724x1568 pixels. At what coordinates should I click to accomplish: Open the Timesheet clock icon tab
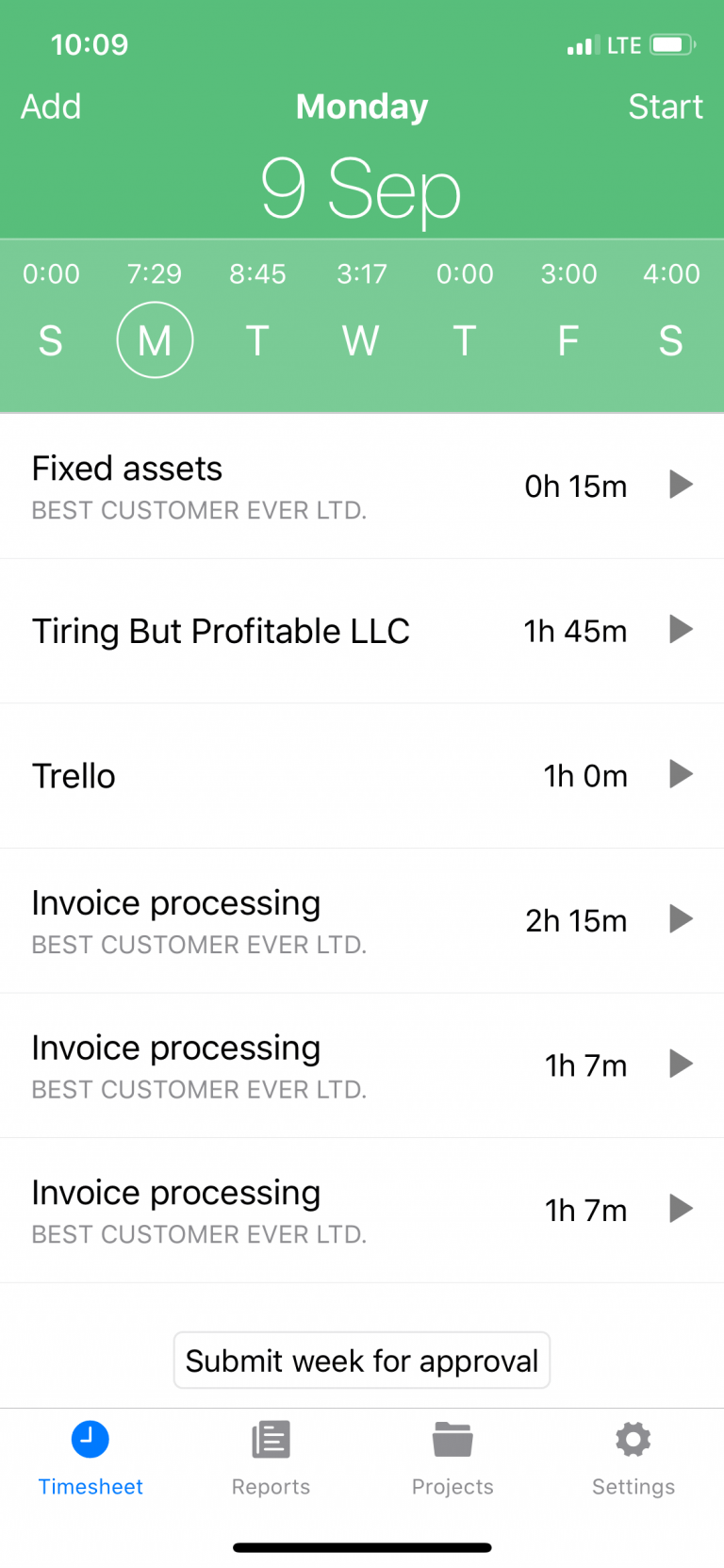[90, 1440]
